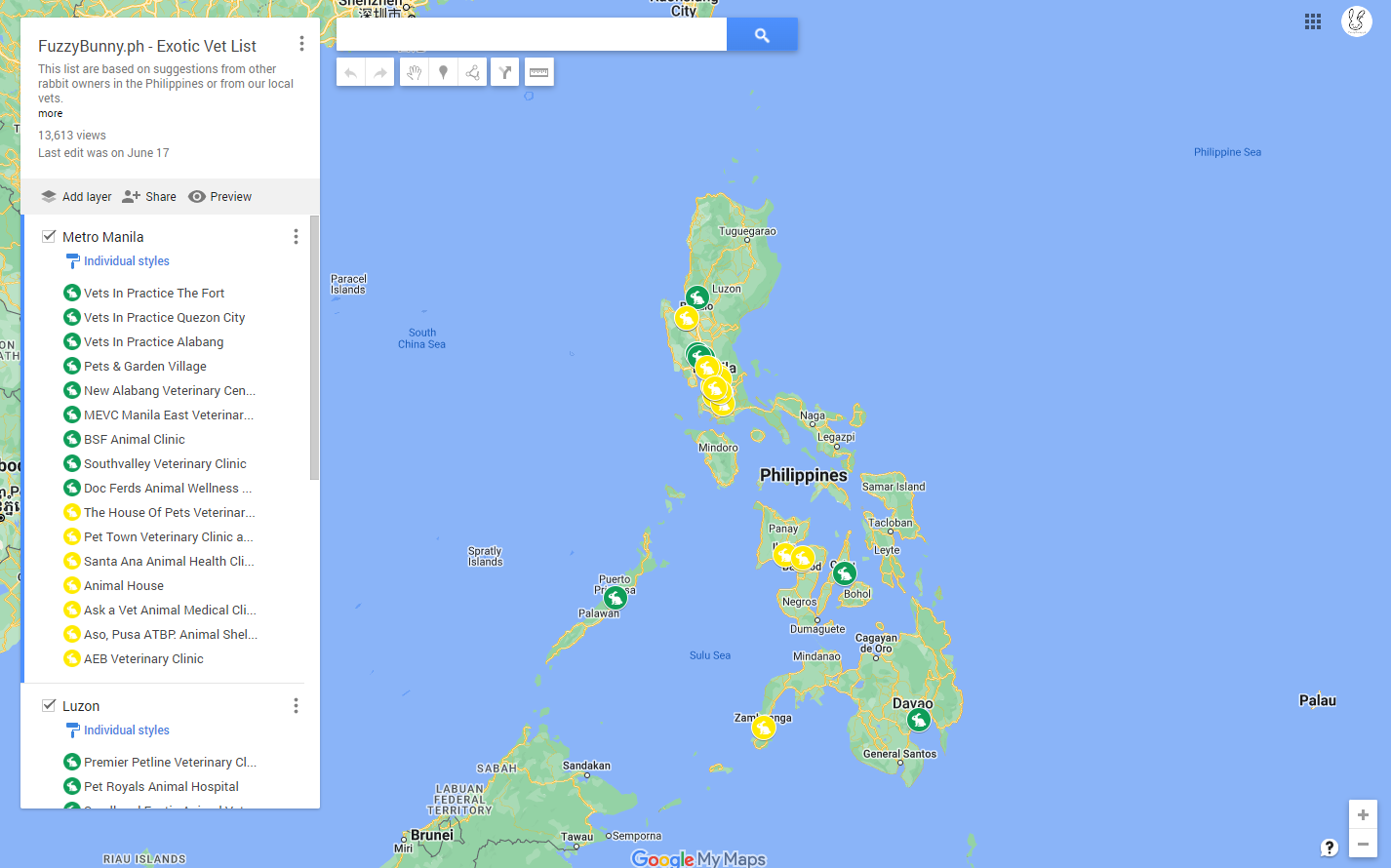Click green rabbit marker at Puerto Princesa
This screenshot has height=868, width=1391.
pos(615,597)
